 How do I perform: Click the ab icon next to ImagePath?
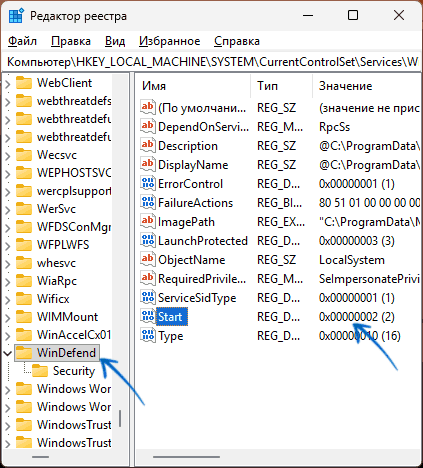[148, 222]
